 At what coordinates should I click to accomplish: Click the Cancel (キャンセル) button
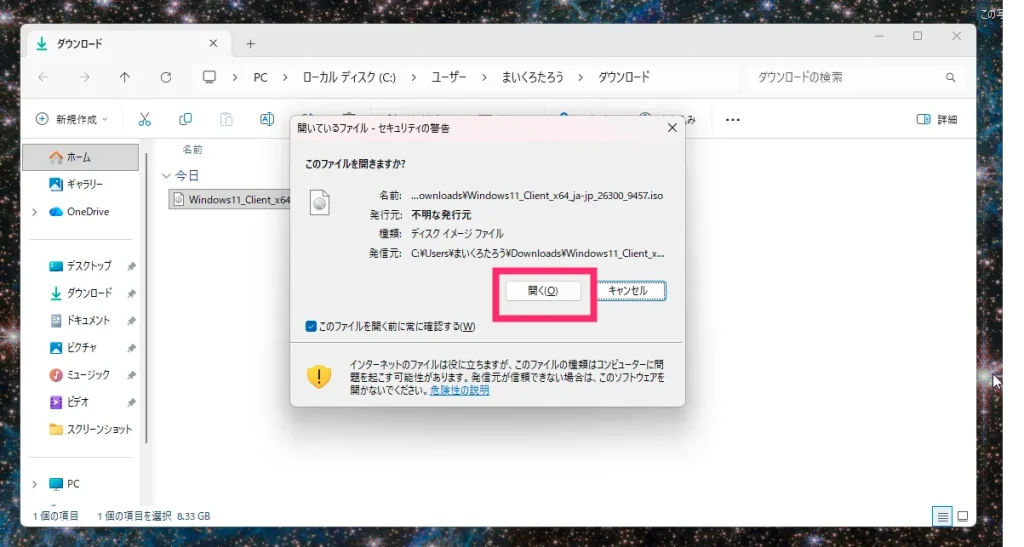631,290
